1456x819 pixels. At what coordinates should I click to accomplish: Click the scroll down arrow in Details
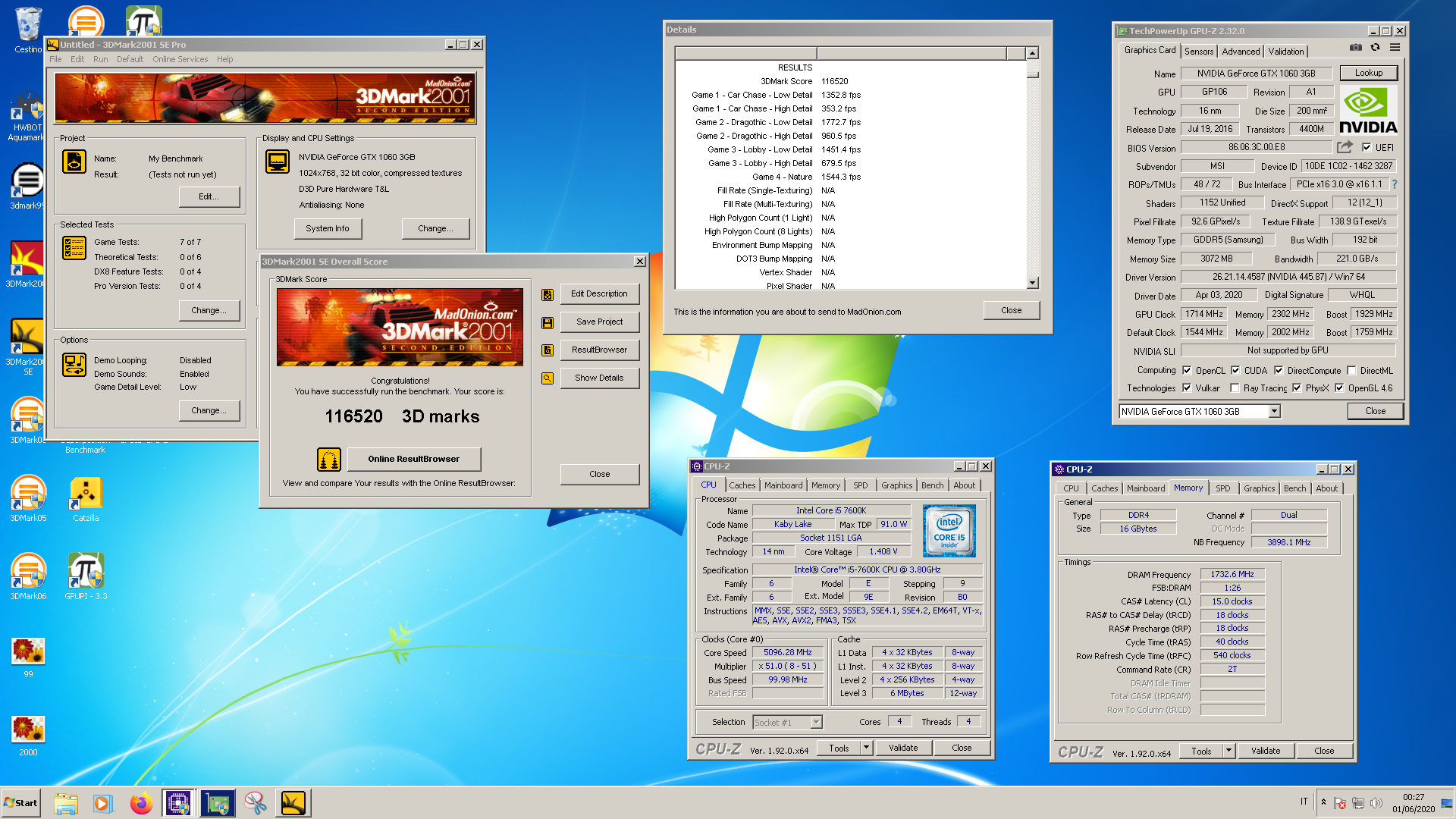(x=1032, y=283)
